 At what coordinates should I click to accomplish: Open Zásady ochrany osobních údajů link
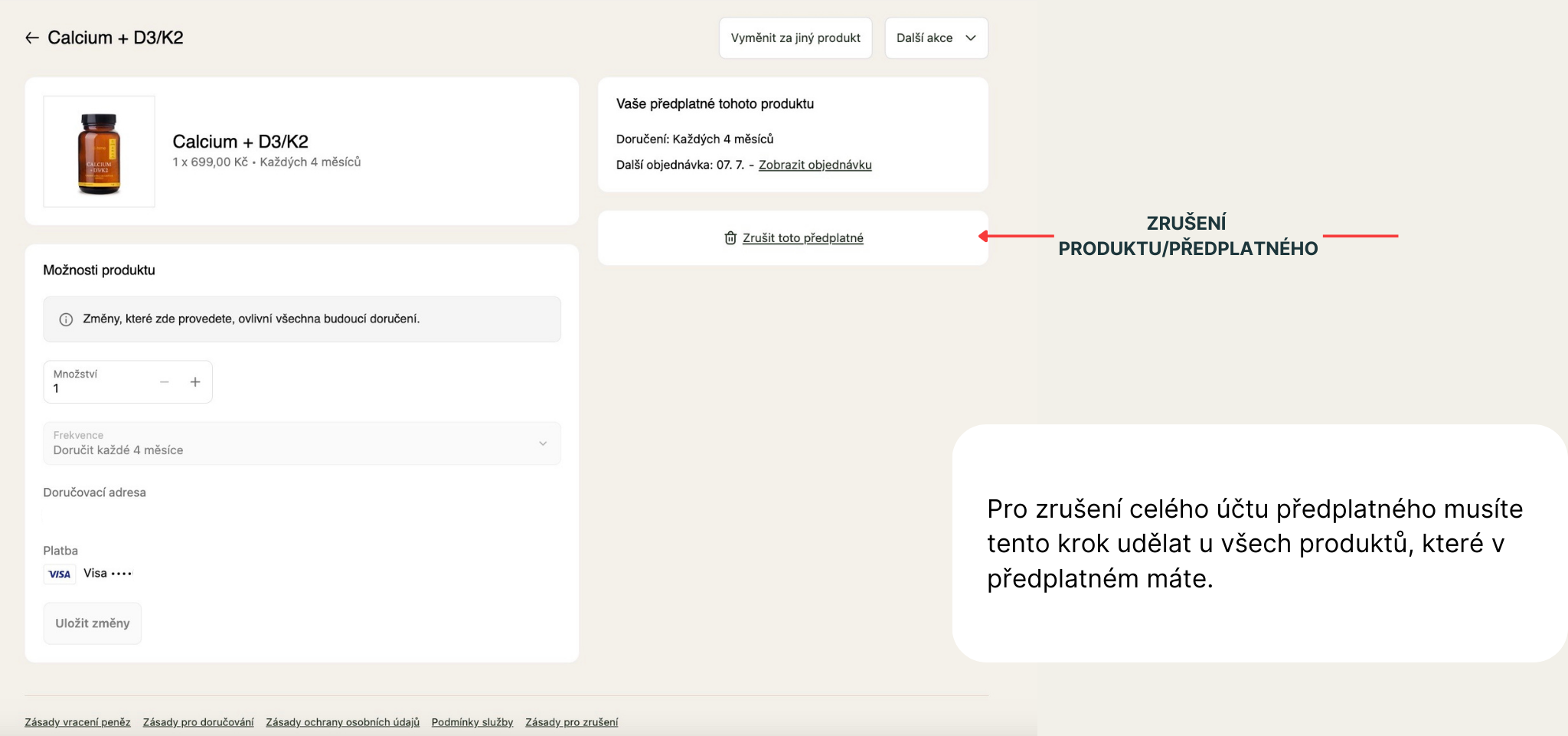pyautogui.click(x=342, y=722)
